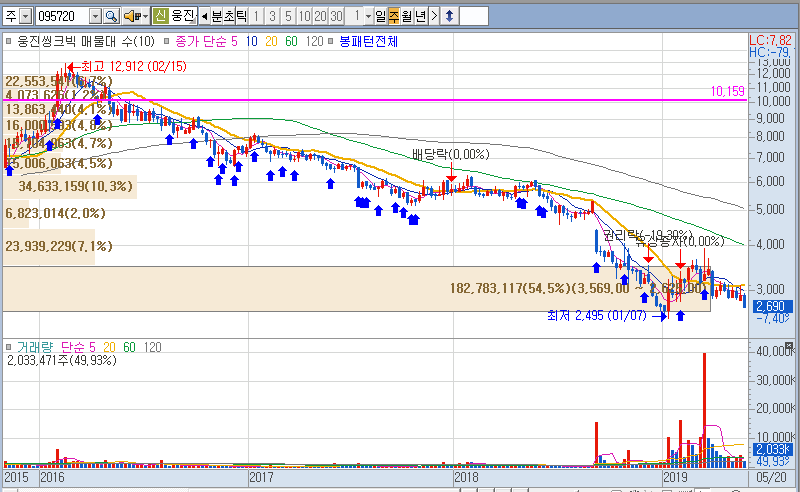Choose the 10 interval button
The width and height of the screenshot is (800, 492).
pos(304,16)
